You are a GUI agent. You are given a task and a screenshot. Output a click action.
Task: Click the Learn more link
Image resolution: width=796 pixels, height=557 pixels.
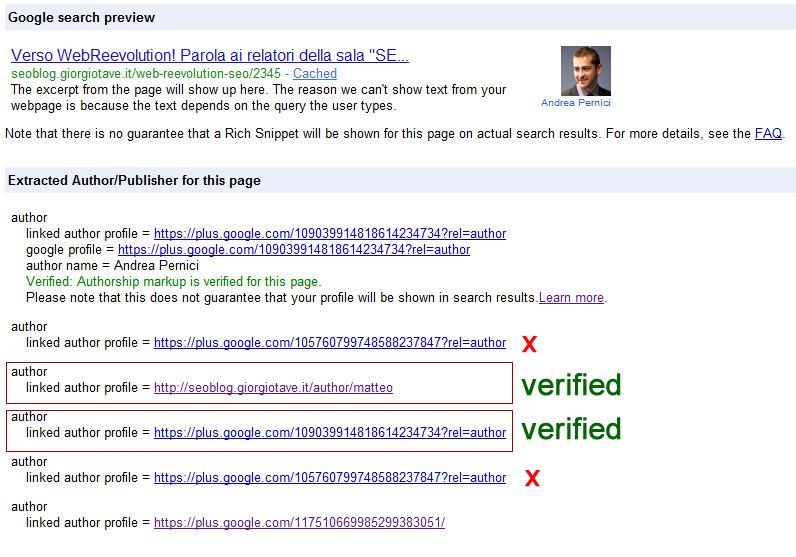(x=571, y=298)
